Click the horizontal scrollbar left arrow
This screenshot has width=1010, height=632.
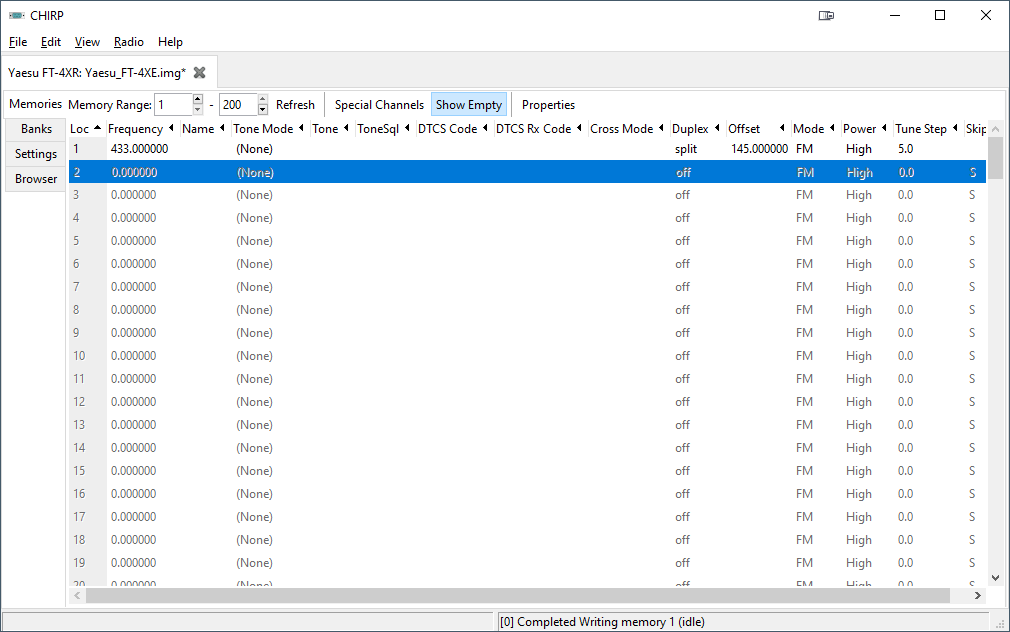[x=77, y=595]
